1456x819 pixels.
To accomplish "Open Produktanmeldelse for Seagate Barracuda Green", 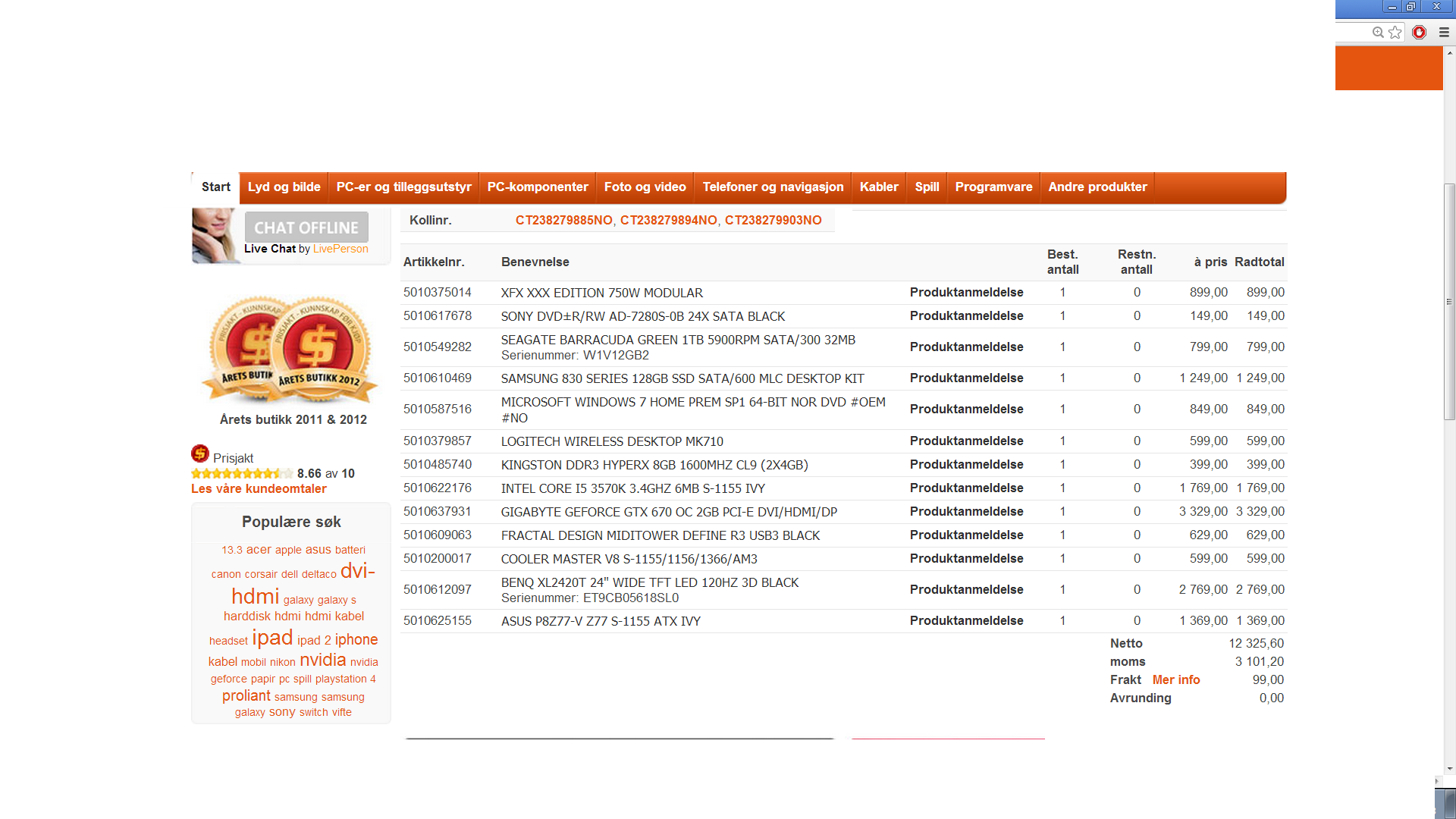I will tap(967, 347).
